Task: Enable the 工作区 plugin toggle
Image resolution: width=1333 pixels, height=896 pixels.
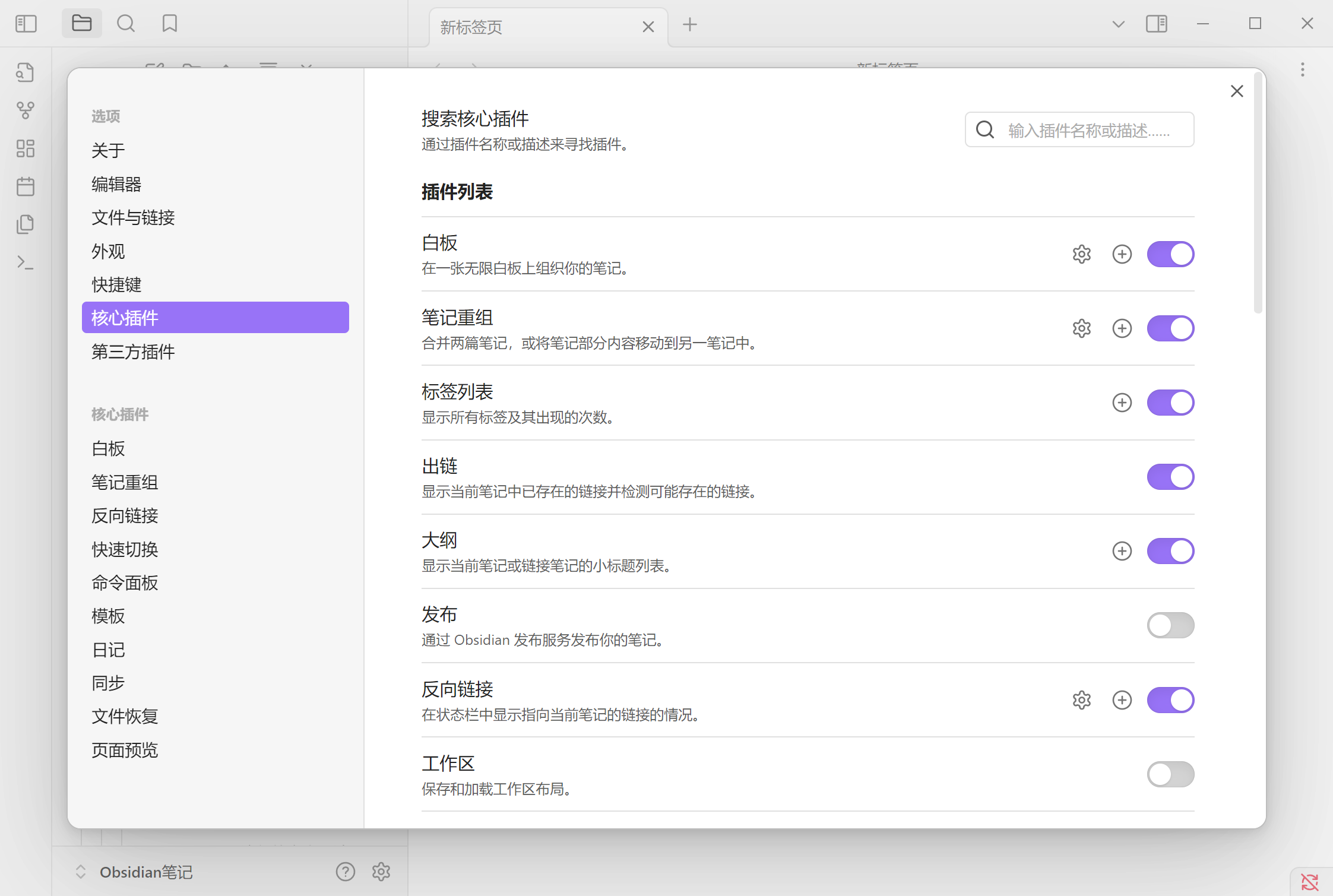Action: pos(1170,774)
